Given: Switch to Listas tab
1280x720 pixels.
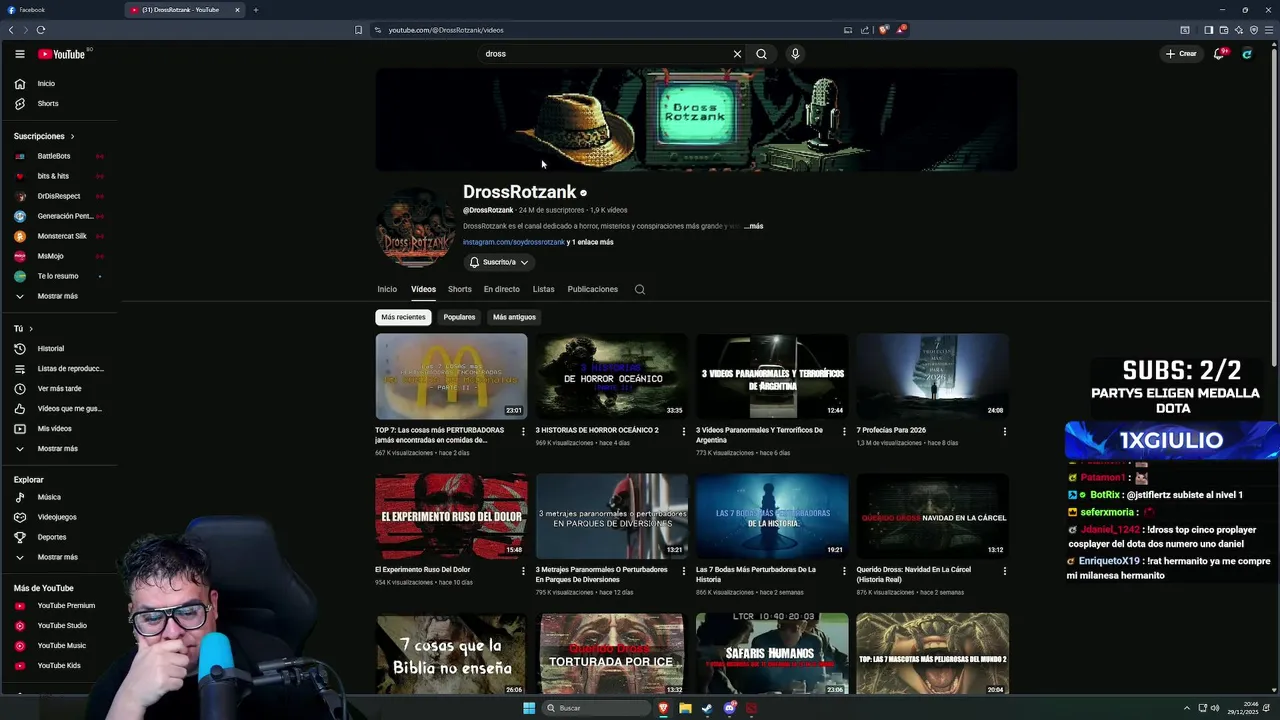Looking at the screenshot, I should pyautogui.click(x=543, y=289).
